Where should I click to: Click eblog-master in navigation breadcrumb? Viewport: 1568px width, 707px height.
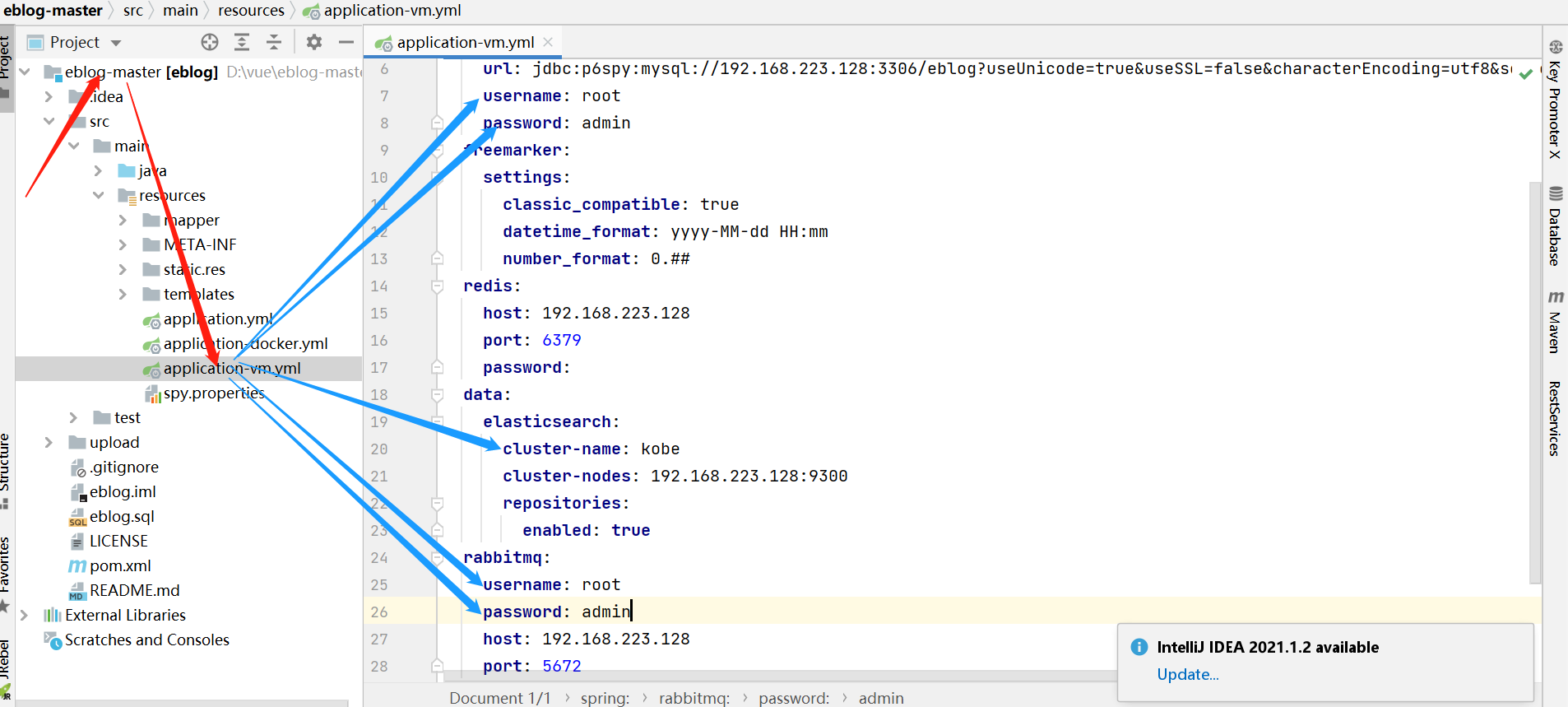point(53,11)
